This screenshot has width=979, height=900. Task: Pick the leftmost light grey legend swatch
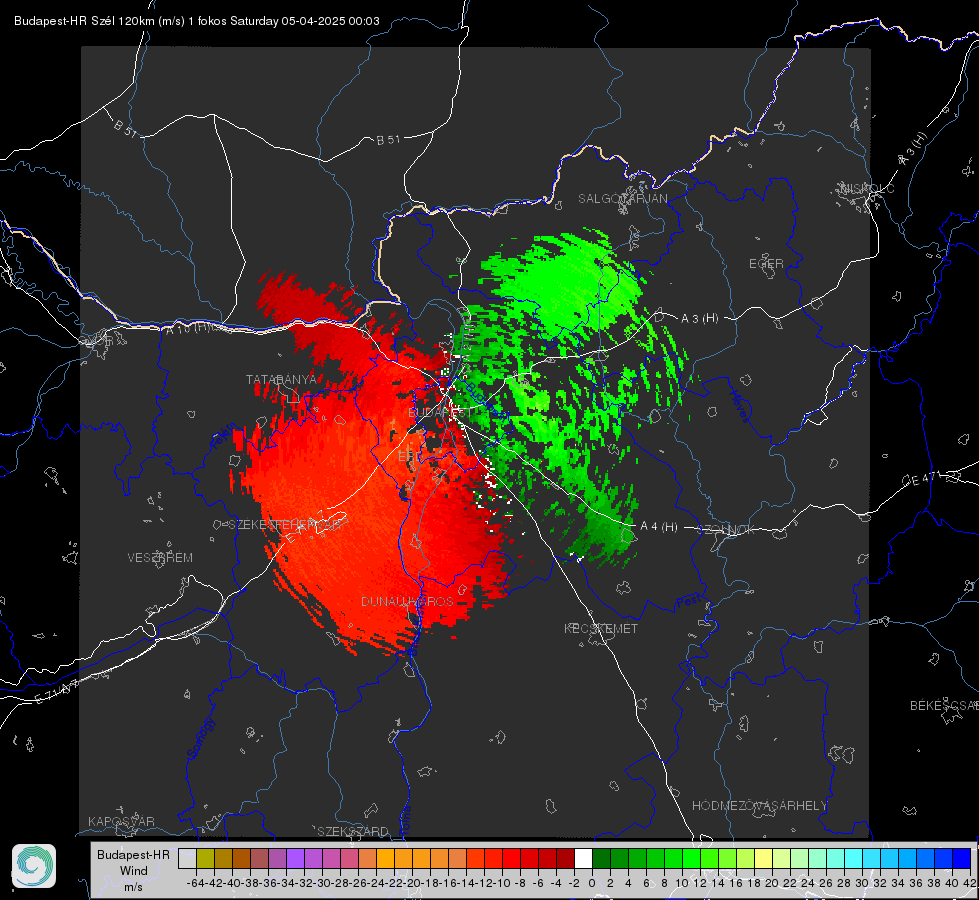[187, 859]
